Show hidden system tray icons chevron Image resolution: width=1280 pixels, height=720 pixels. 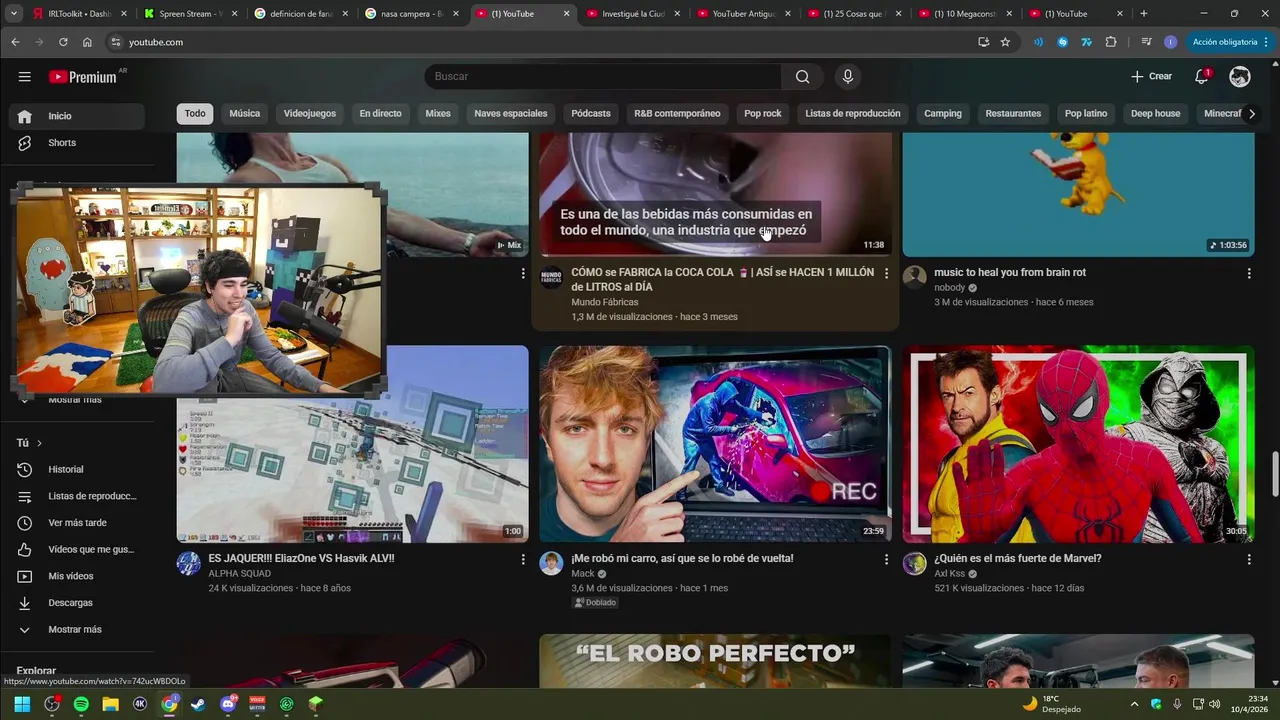pos(1134,704)
